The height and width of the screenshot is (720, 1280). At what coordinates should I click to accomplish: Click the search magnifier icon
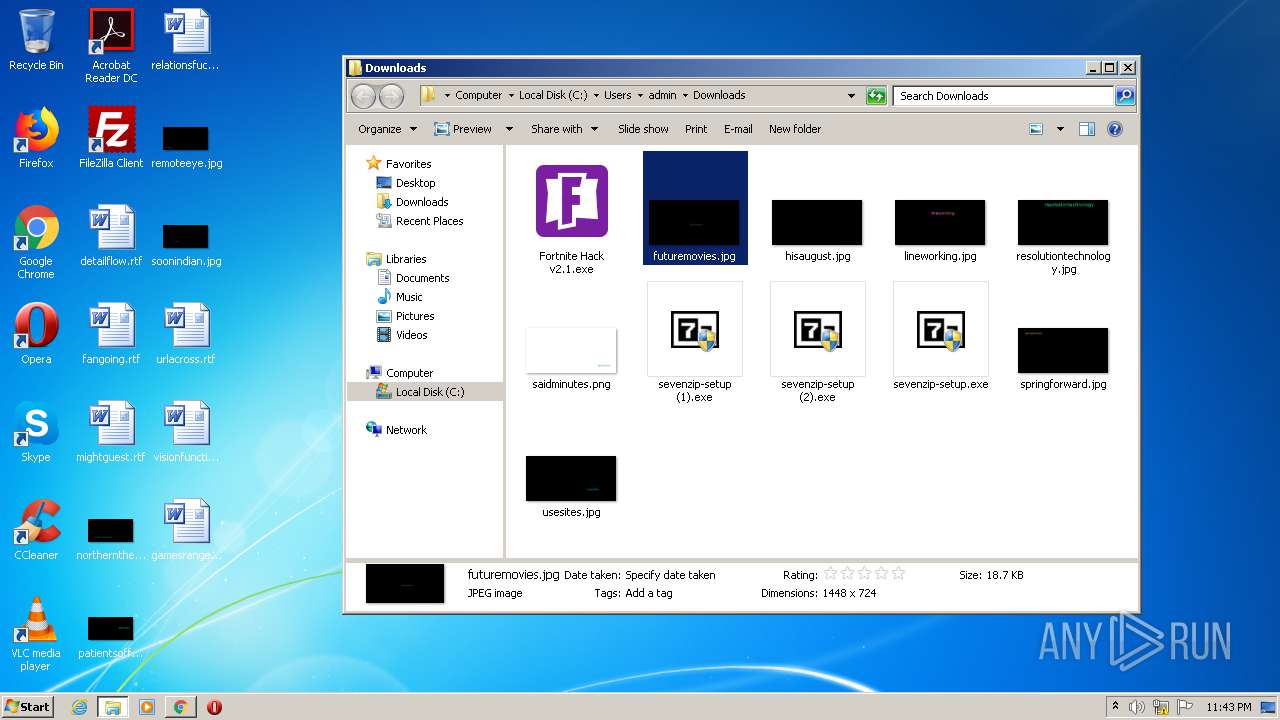point(1125,96)
